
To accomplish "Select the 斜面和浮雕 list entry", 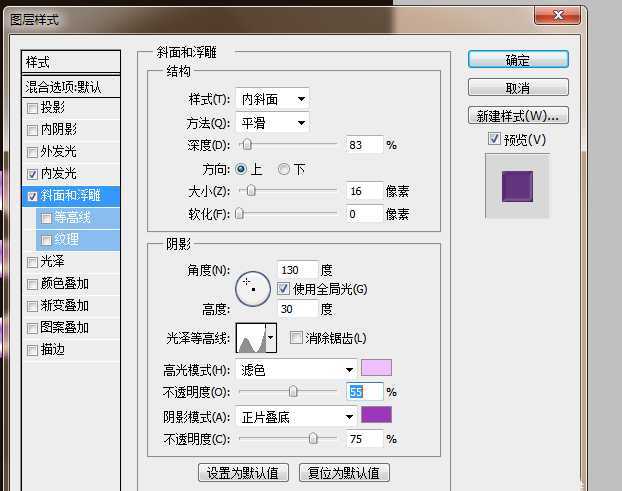I will [x=71, y=196].
